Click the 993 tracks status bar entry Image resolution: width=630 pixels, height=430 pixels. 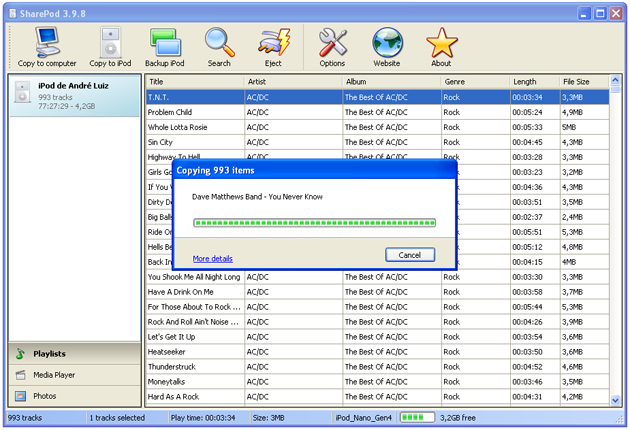tap(25, 418)
